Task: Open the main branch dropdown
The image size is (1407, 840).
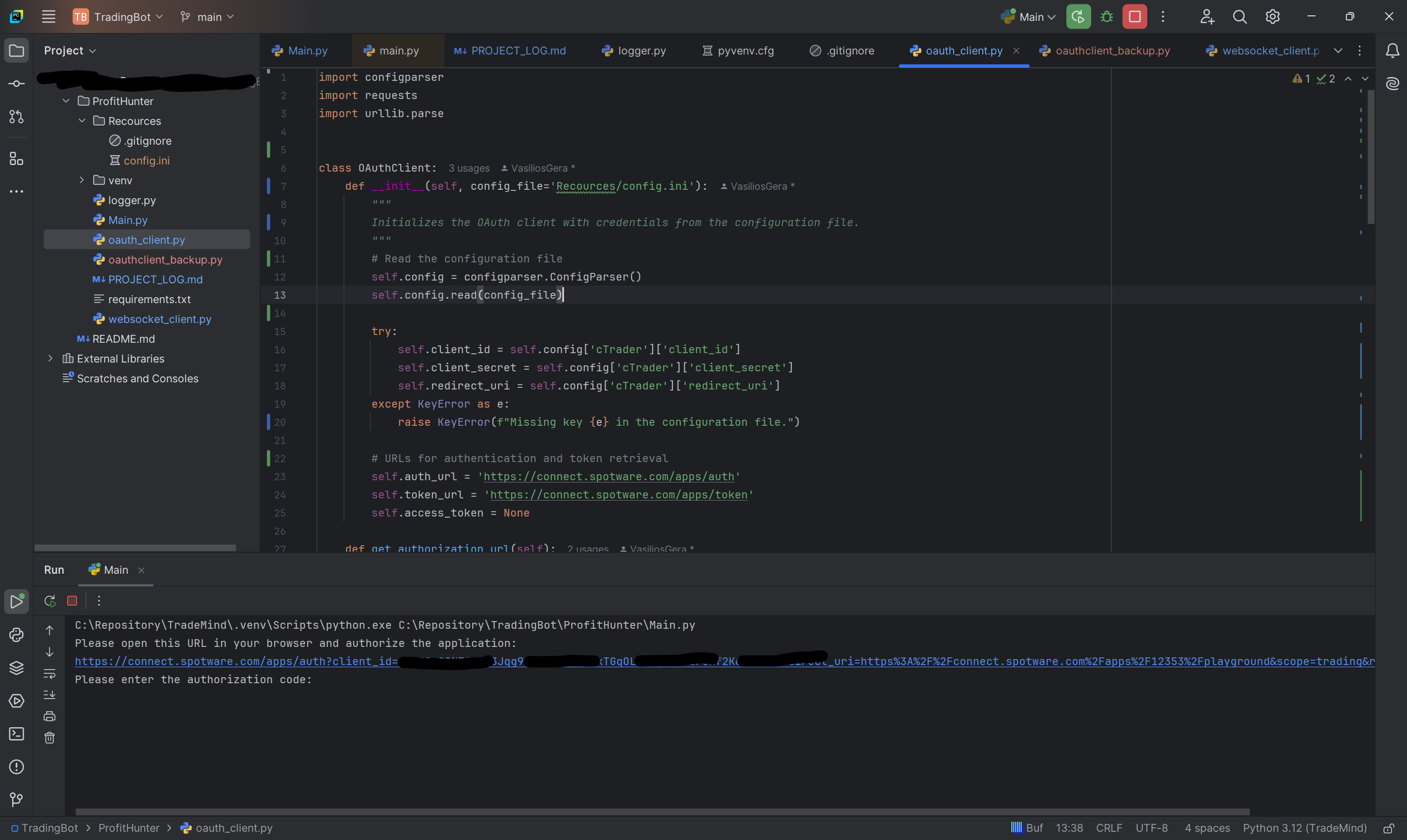Action: [x=207, y=17]
